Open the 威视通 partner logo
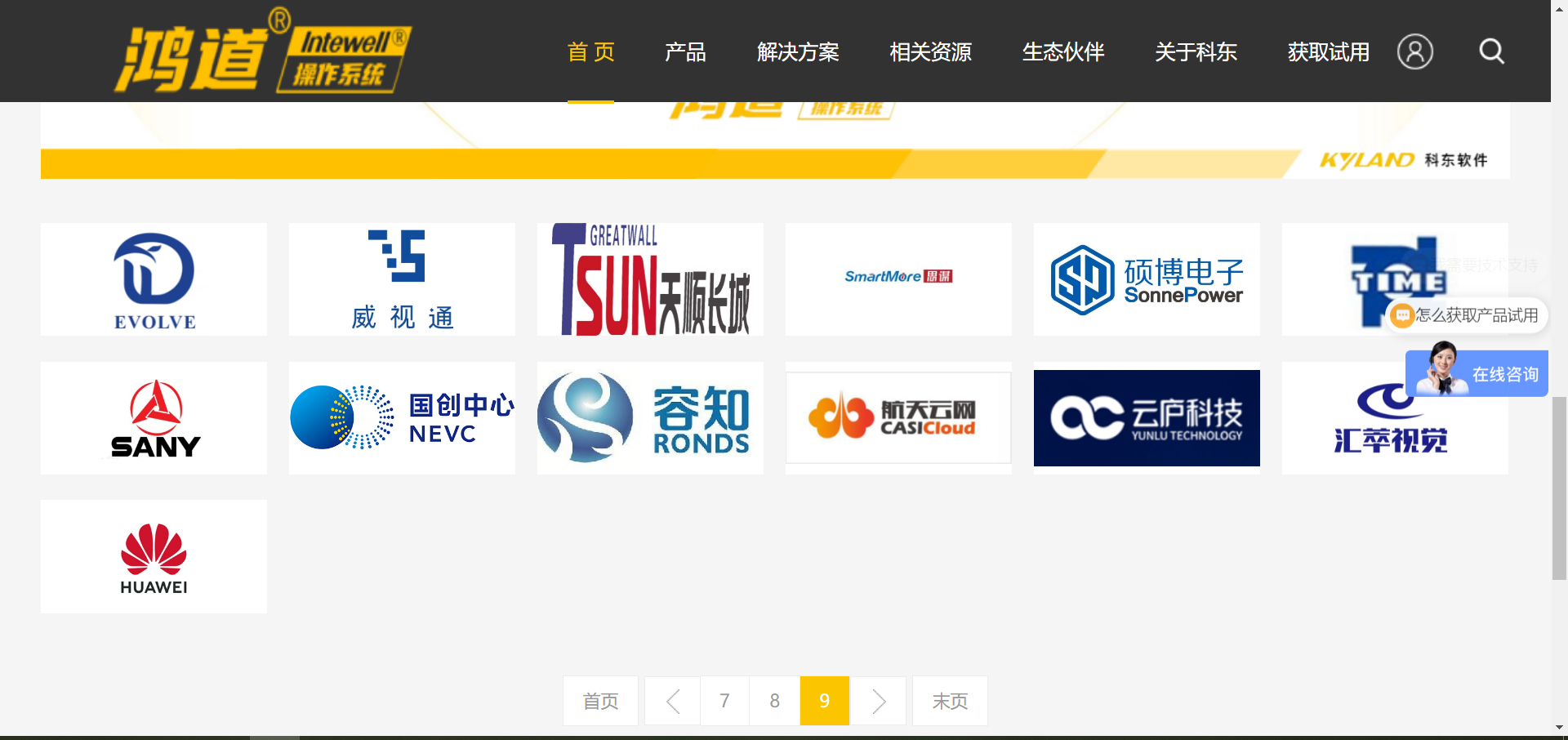The width and height of the screenshot is (1568, 740). pyautogui.click(x=402, y=279)
